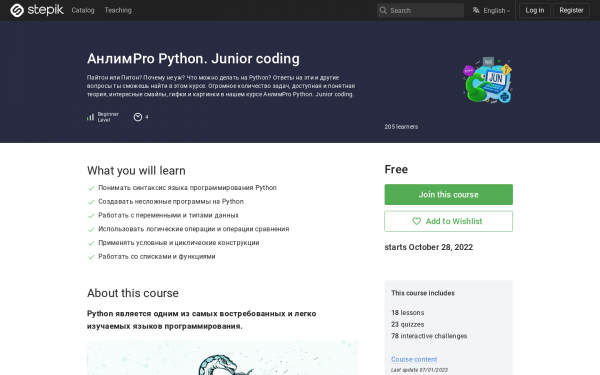Click the '78 interactive challenges' text
Image resolution: width=600 pixels, height=375 pixels.
pyautogui.click(x=429, y=336)
